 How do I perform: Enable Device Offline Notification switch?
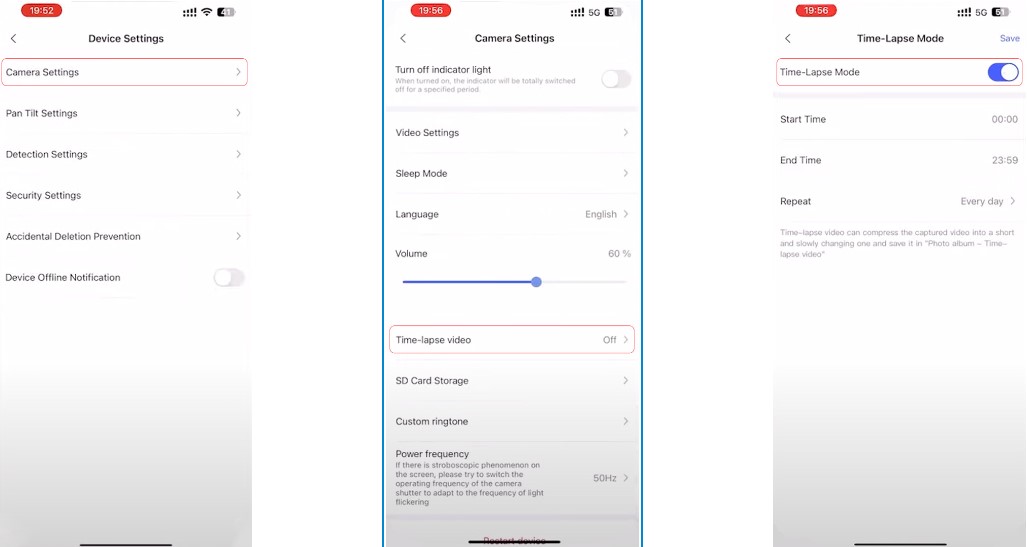coord(229,278)
